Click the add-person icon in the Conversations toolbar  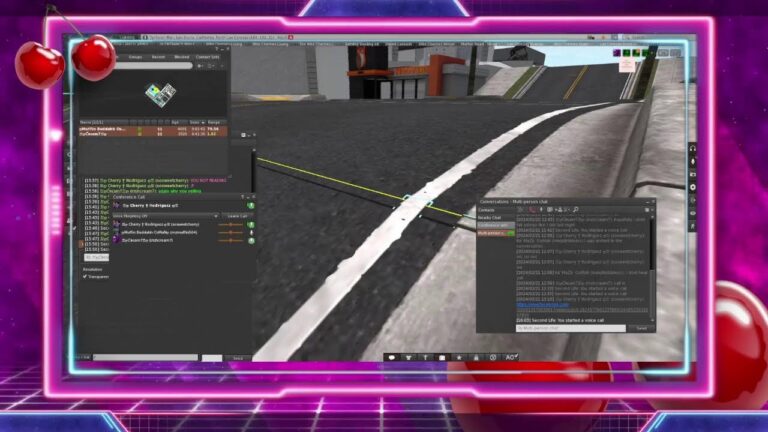click(x=560, y=210)
